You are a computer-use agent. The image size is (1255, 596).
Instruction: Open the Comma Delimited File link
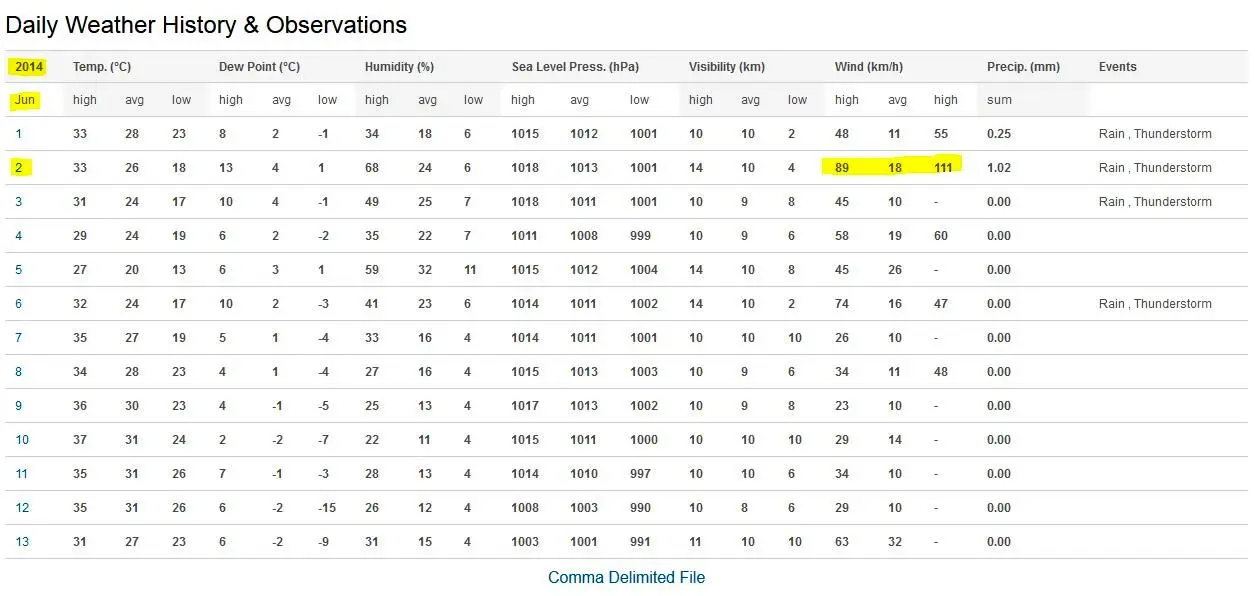626,577
